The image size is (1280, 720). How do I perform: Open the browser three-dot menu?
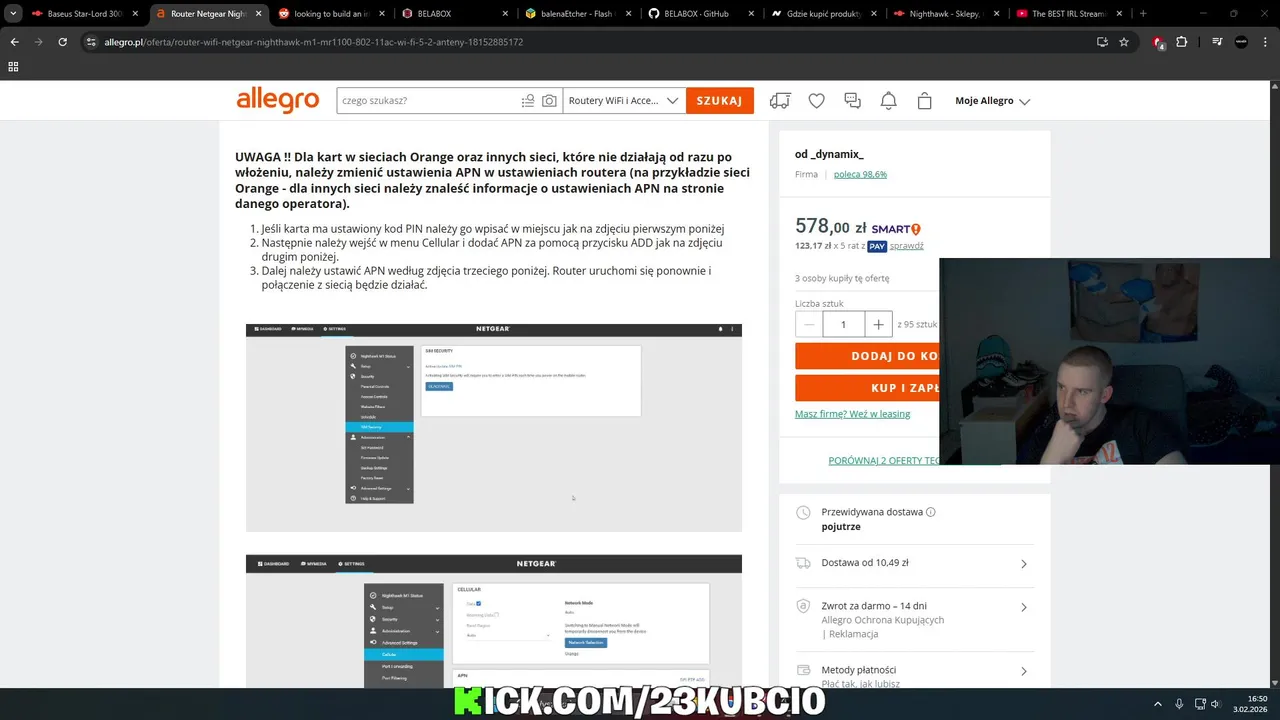(1265, 42)
